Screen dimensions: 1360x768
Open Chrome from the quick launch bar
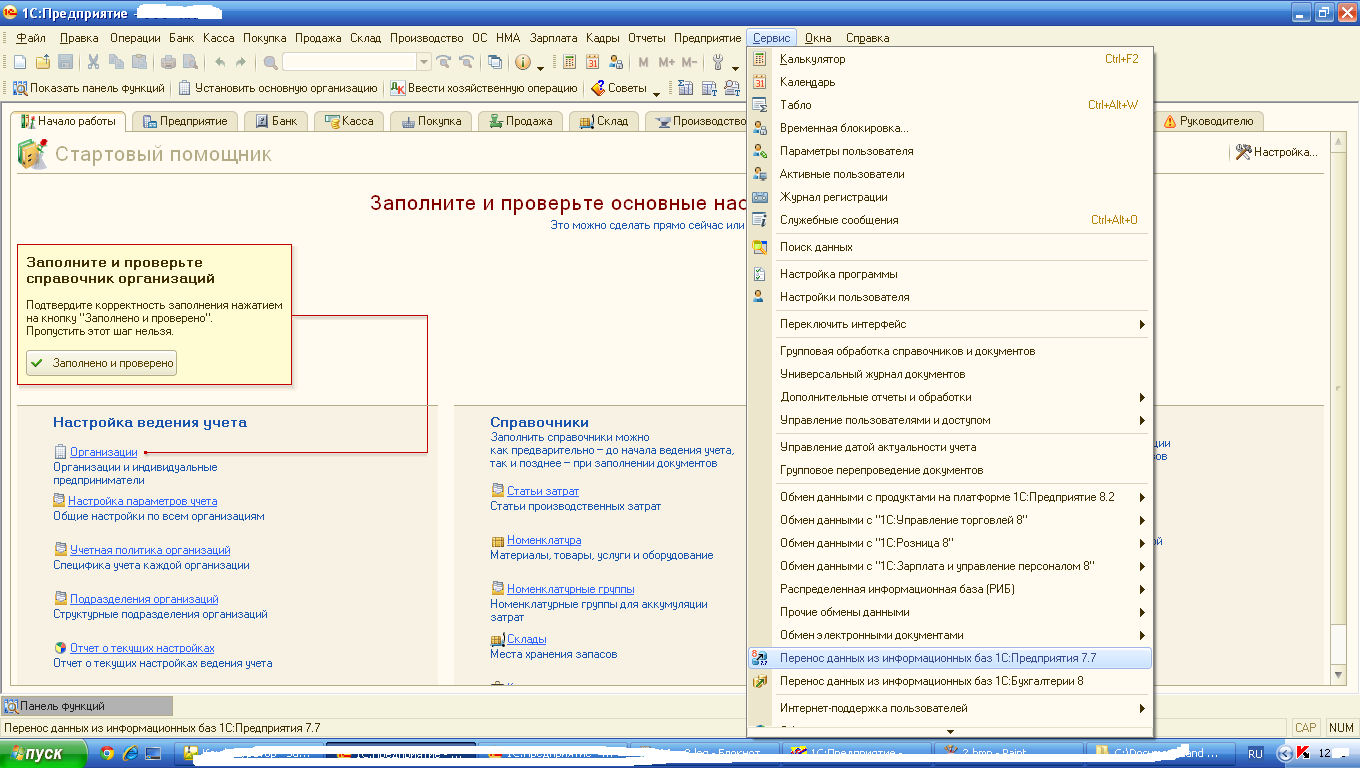click(108, 753)
